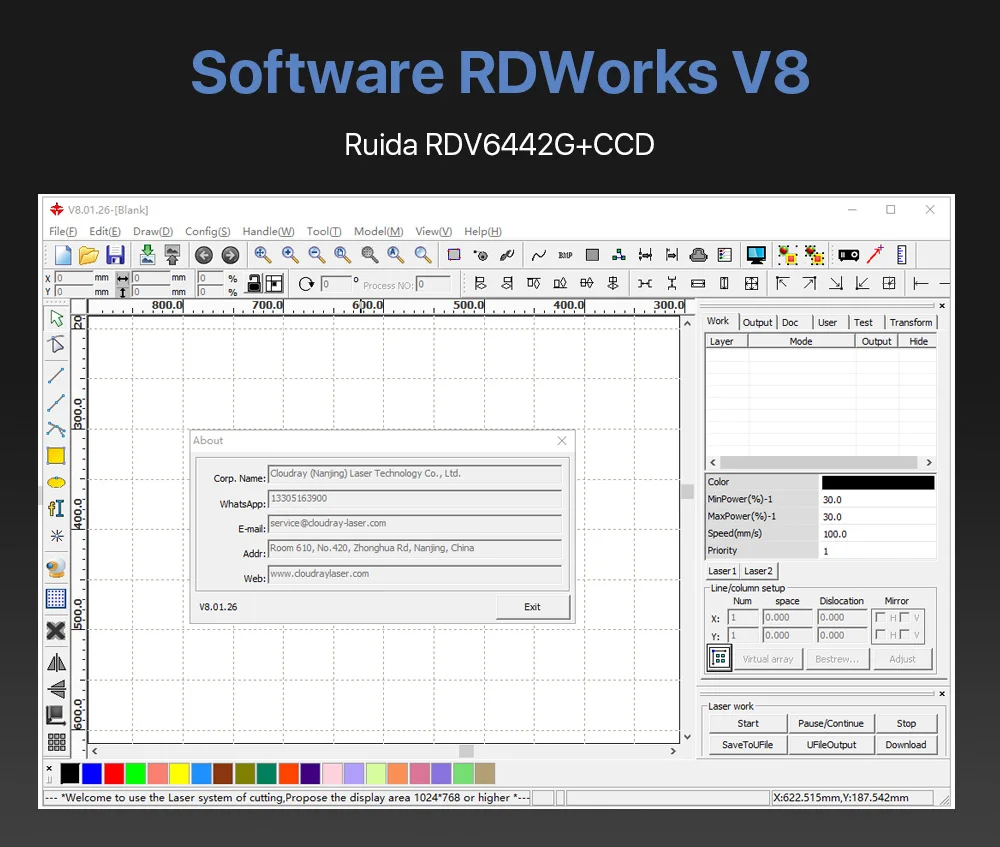
Task: Click the camera projector icon in toolbar
Action: point(848,255)
